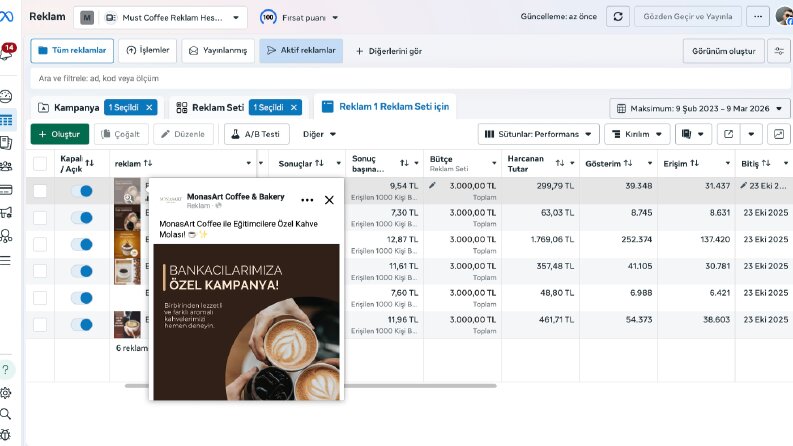Viewport: 793px width, 446px height.
Task: Start an A/B Testi
Action: [256, 134]
